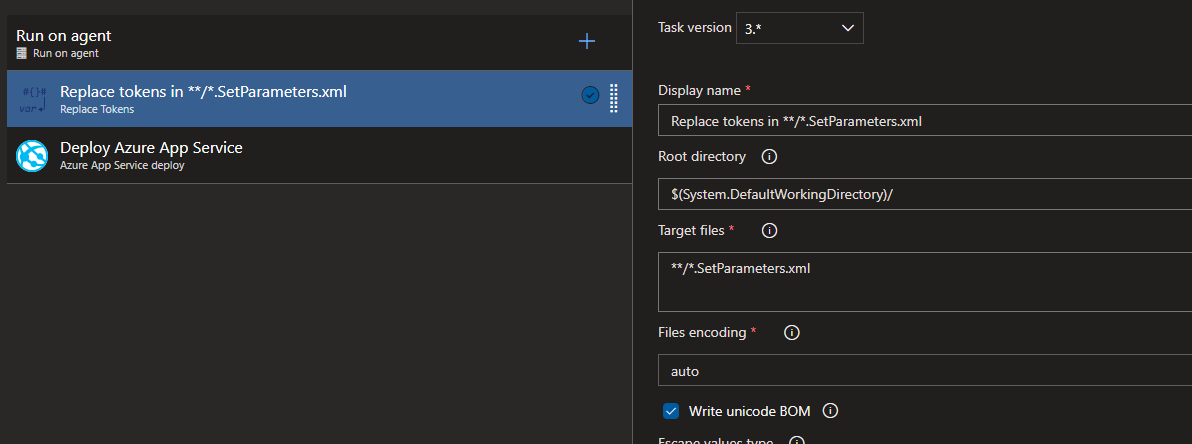This screenshot has height=444, width=1192.
Task: Add a task to Run on agent
Action: 587,41
